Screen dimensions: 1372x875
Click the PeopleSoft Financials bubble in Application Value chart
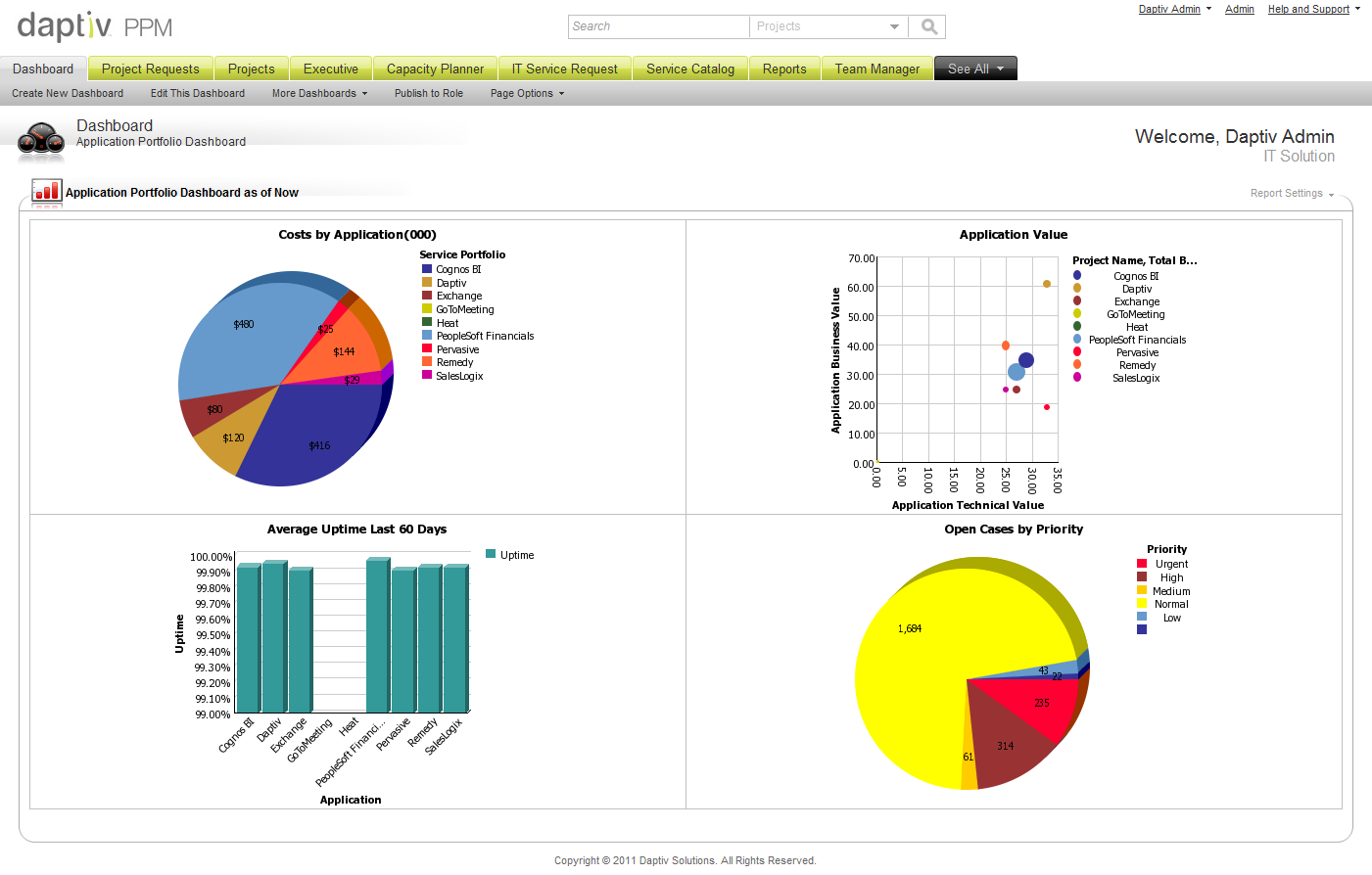[x=1017, y=372]
